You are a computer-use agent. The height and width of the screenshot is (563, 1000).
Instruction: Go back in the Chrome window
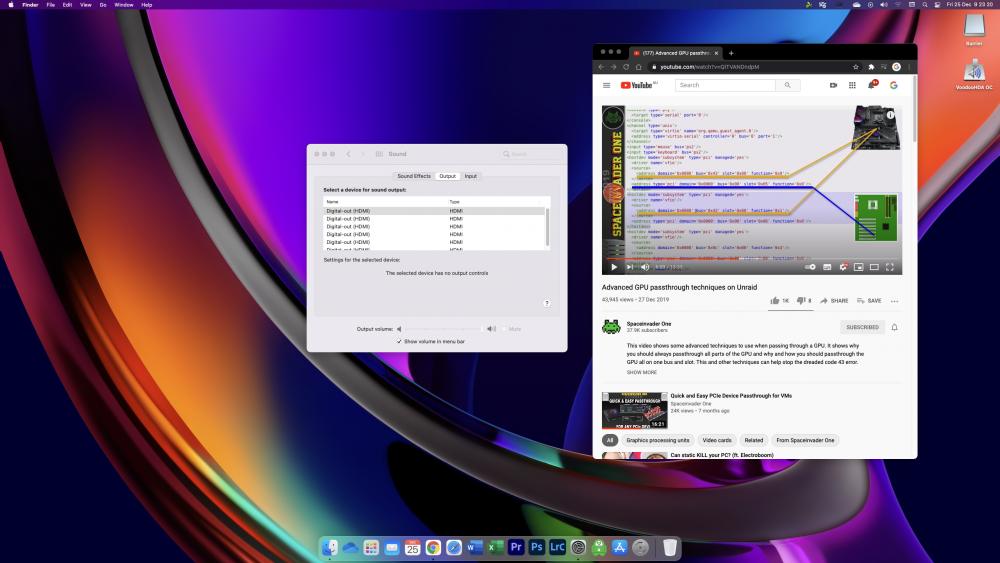coord(601,66)
